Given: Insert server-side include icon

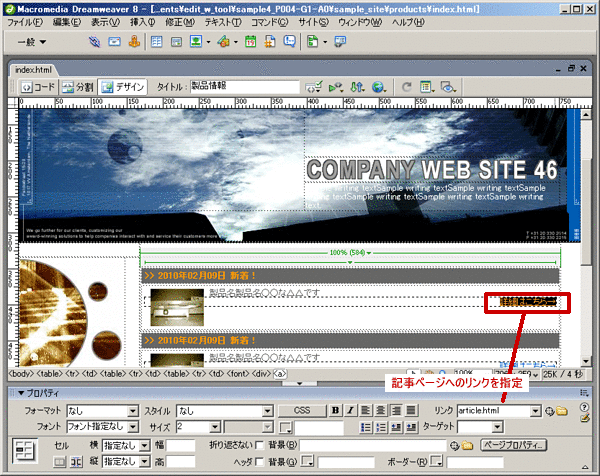Looking at the screenshot, I should [x=270, y=41].
